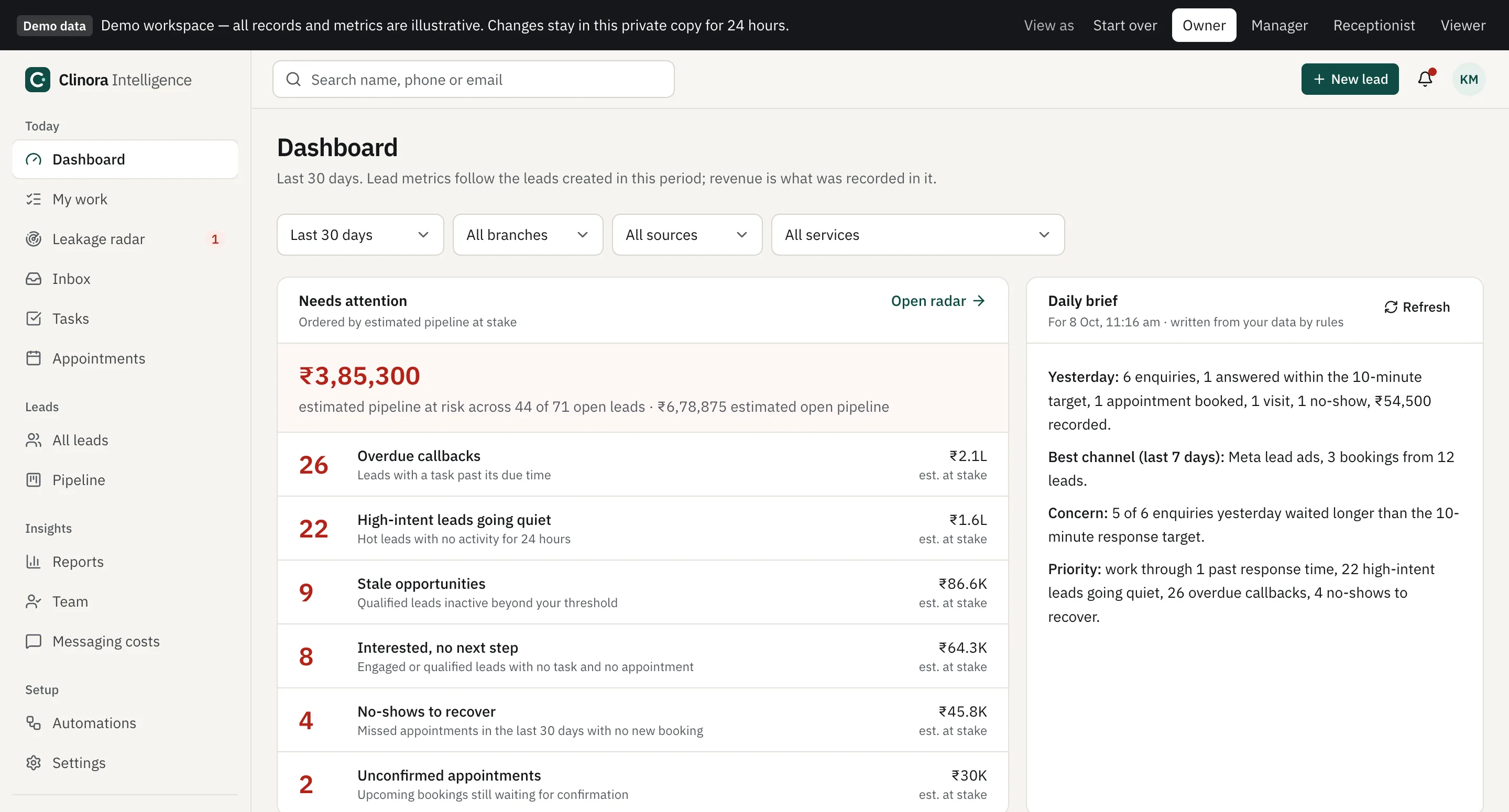
Task: Open Pipeline in sidebar
Action: point(125,480)
